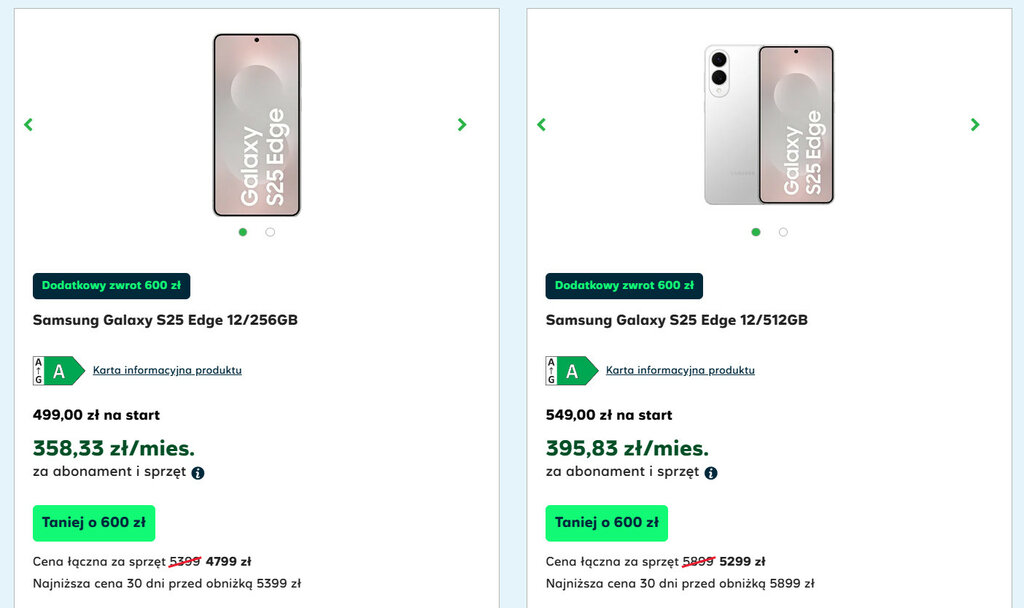
Task: Click right arrow on S25 Edge 256GB carousel
Action: click(x=462, y=125)
